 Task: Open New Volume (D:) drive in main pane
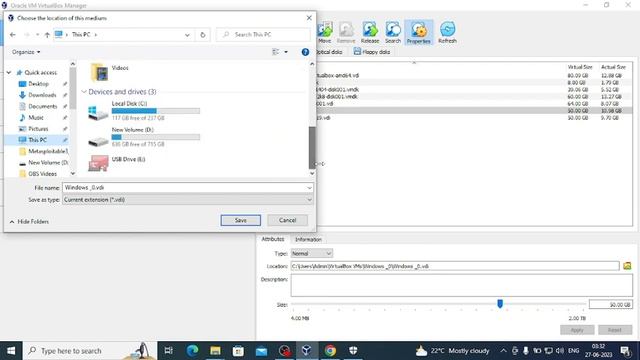tap(144, 137)
